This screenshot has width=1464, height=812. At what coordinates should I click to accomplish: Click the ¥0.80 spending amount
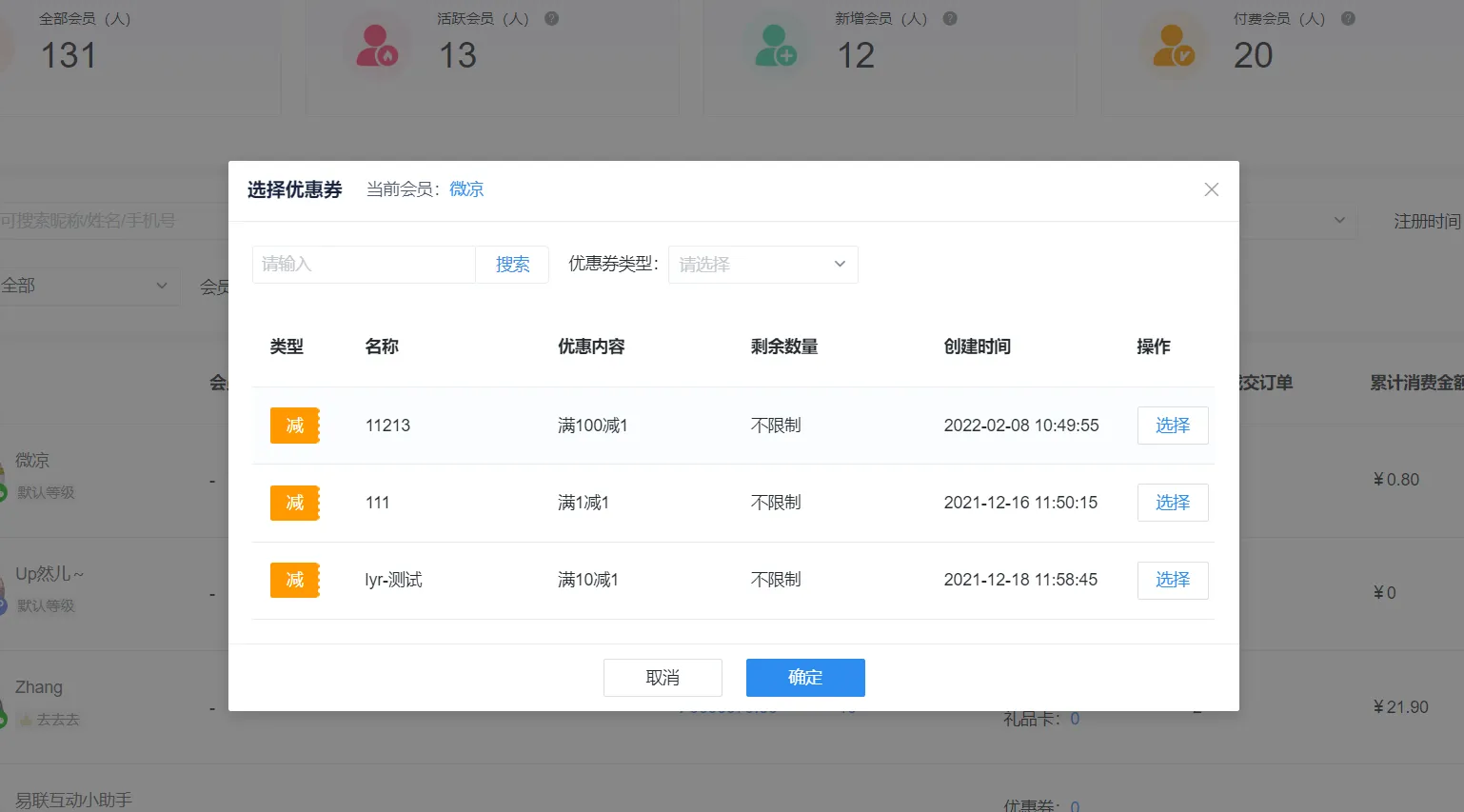pyautogui.click(x=1396, y=480)
